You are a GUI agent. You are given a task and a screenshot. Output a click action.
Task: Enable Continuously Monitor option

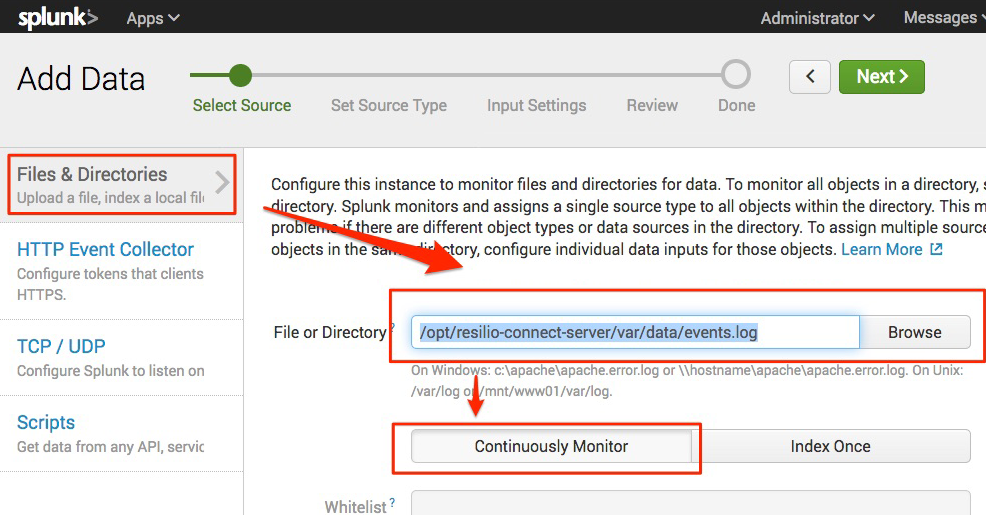click(x=551, y=446)
